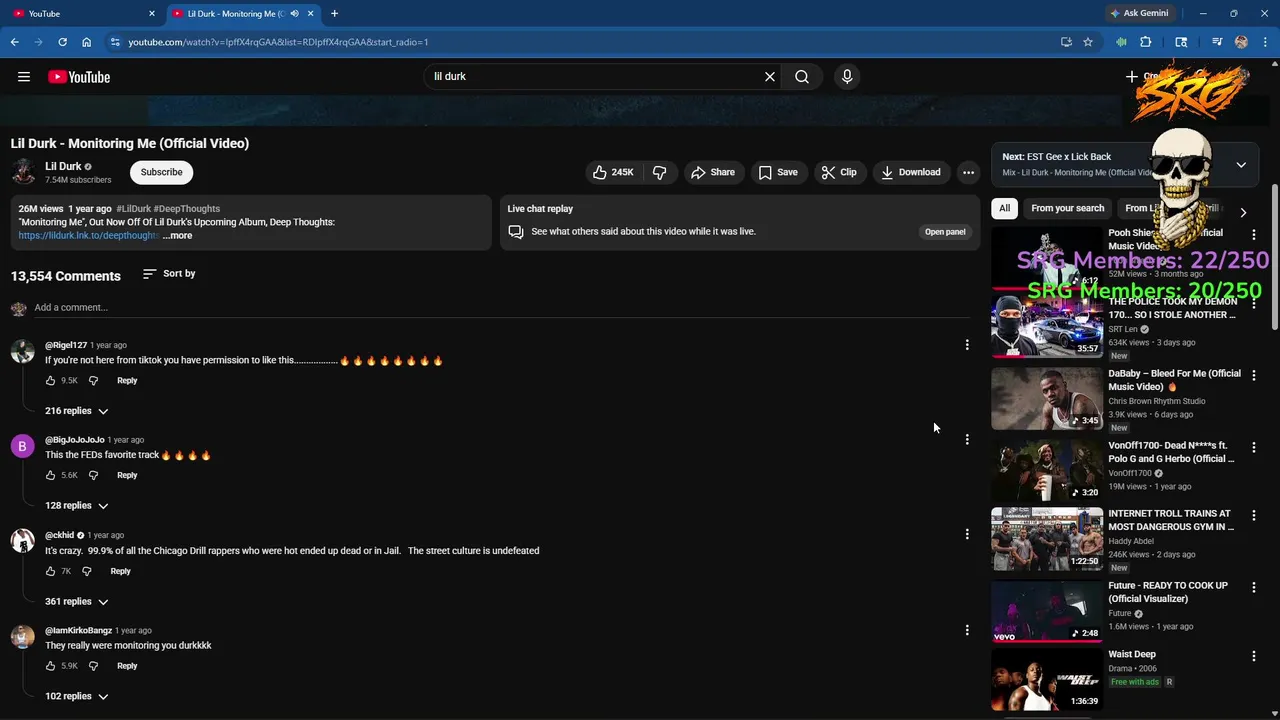1280x720 pixels.
Task: Reply to the @Rigel127 comment
Action: pos(127,381)
